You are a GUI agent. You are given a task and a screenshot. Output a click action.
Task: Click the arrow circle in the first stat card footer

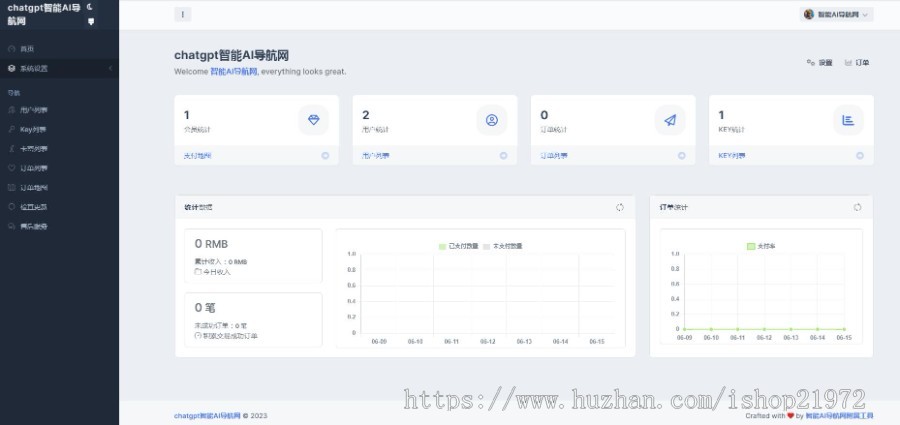tap(325, 156)
